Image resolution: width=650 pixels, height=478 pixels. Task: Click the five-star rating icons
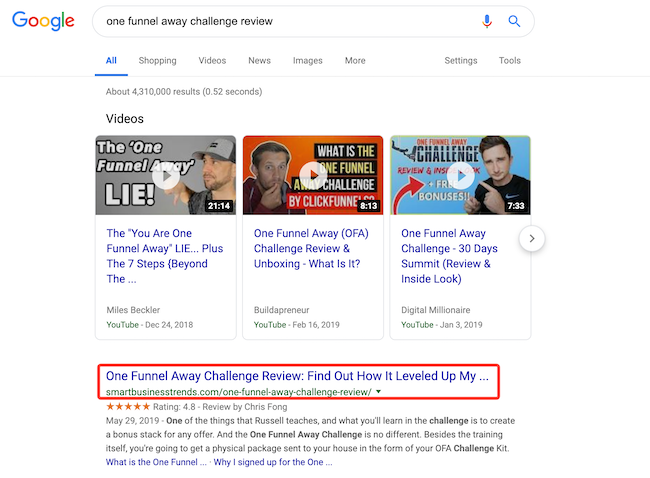128,406
